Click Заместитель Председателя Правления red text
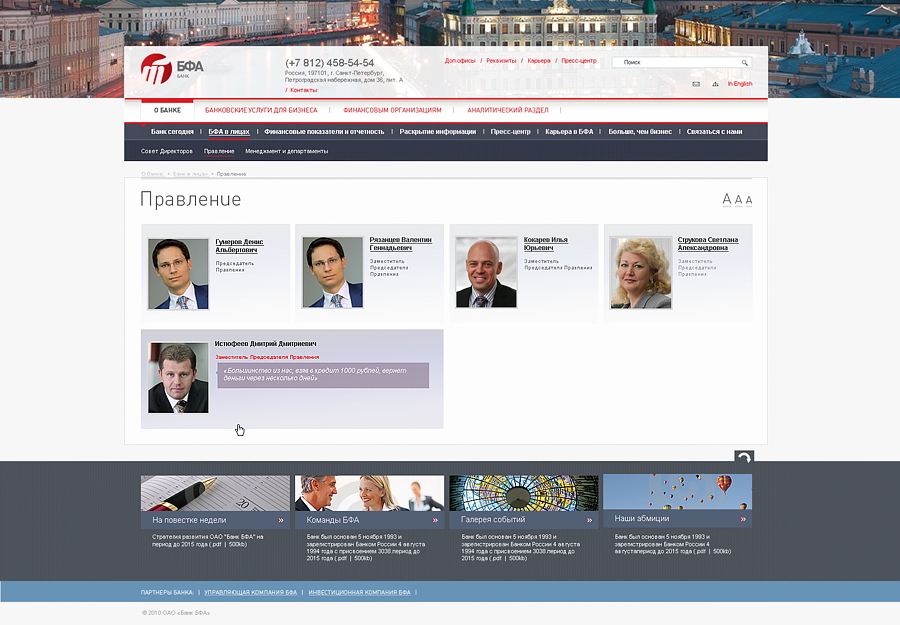 267,357
